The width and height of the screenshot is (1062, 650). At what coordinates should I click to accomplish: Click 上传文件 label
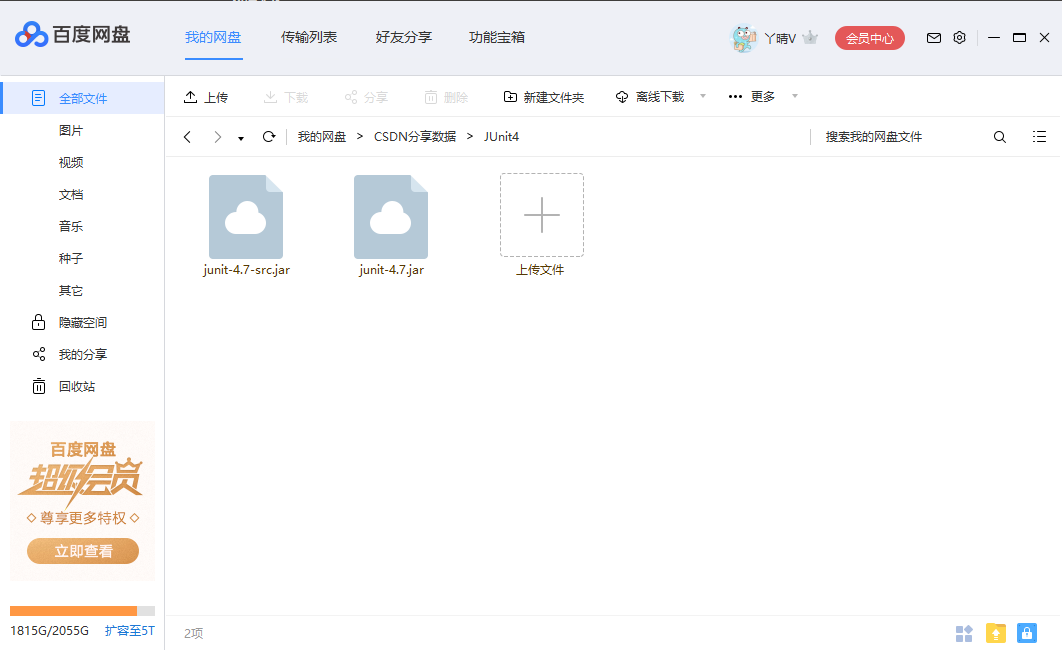540,269
